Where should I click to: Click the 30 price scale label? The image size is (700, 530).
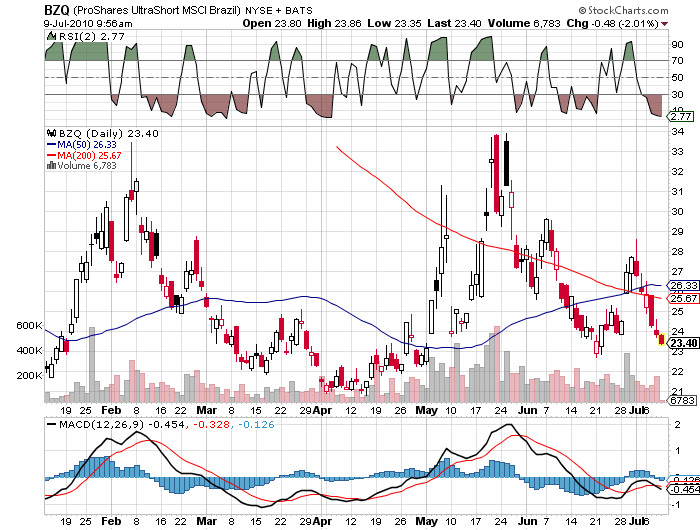(677, 211)
